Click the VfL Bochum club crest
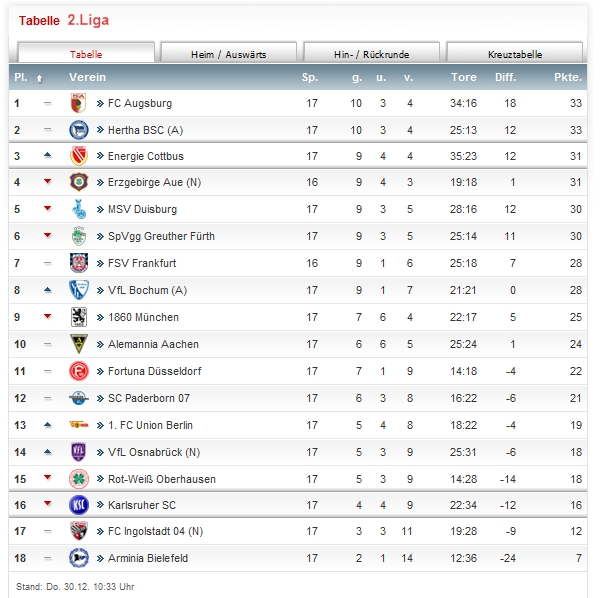 tap(78, 290)
